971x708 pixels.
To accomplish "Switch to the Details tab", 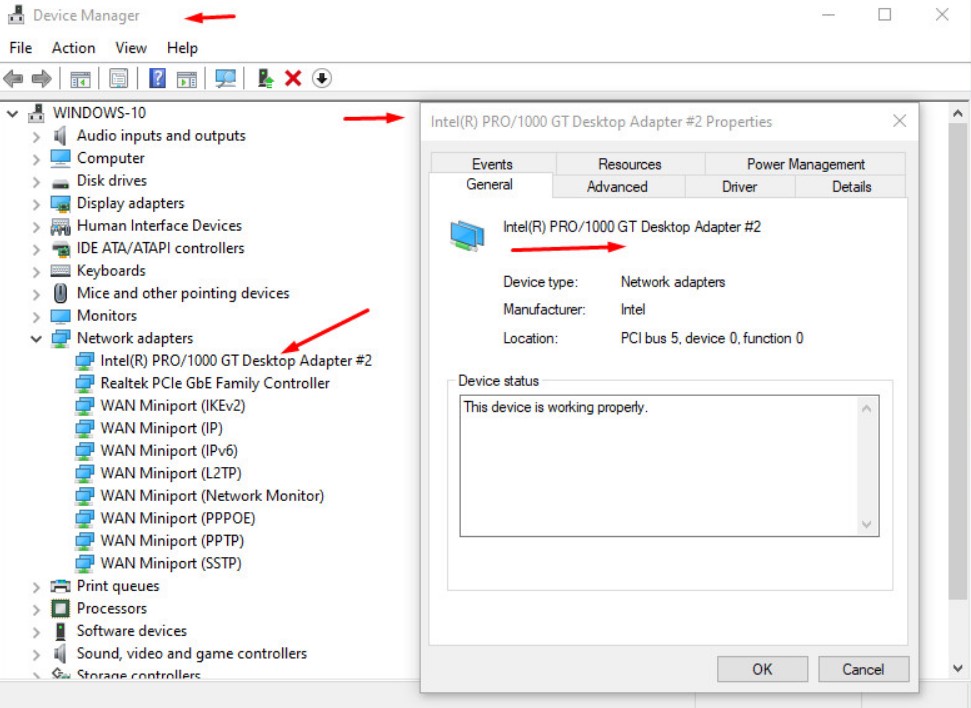I will tap(851, 186).
